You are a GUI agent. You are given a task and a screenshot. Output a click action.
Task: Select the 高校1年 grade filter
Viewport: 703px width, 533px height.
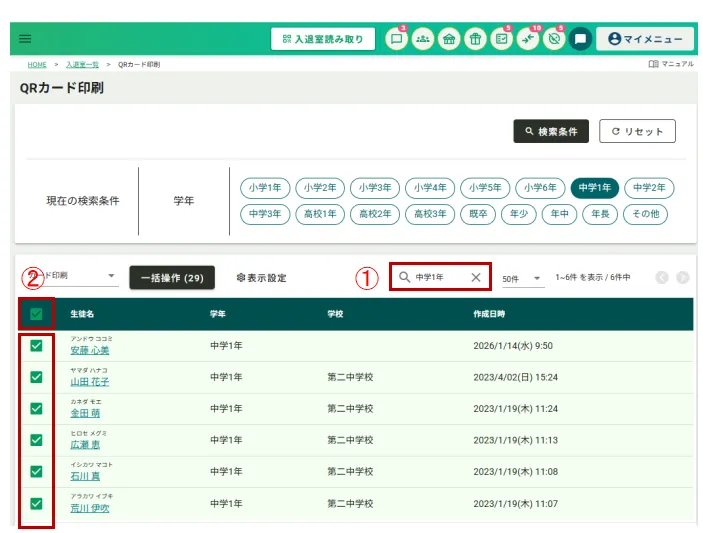[x=320, y=213]
